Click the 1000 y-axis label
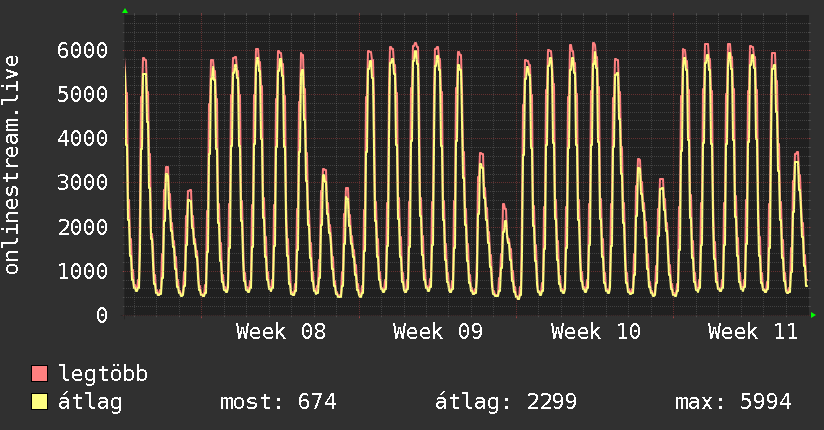 pos(83,271)
